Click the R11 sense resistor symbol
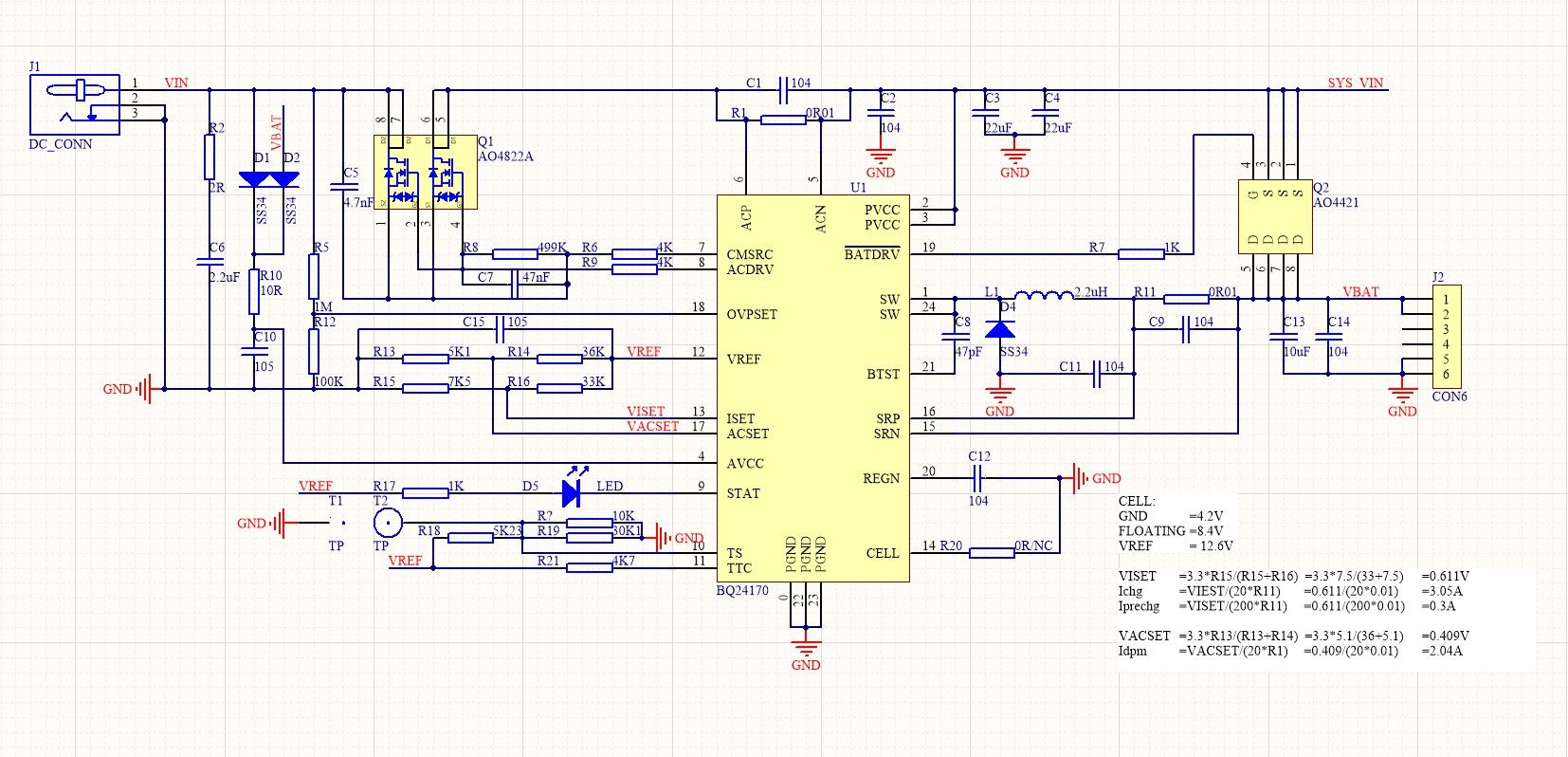The image size is (1568, 757). 1186,299
